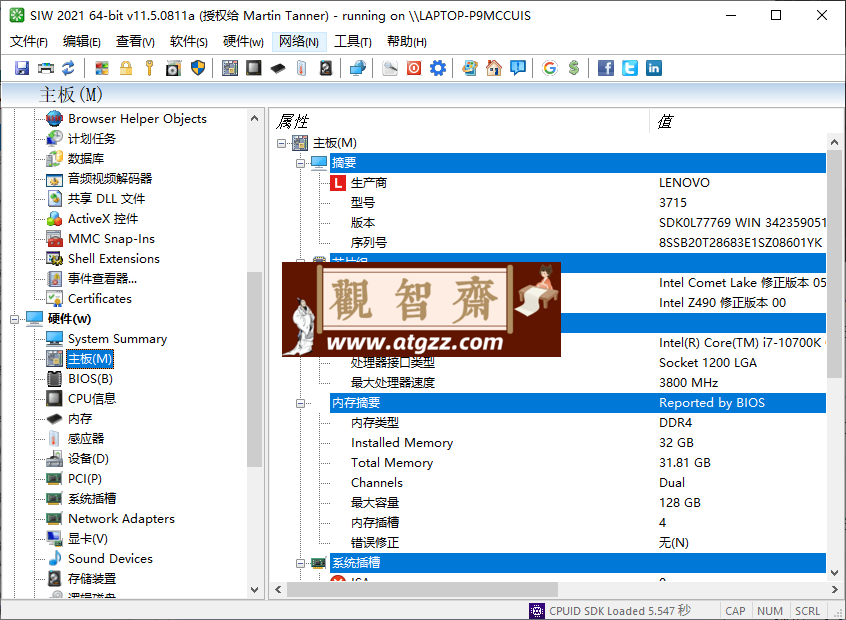Click the thermometer sensors toolbar icon
The height and width of the screenshot is (620, 846).
pyautogui.click(x=302, y=68)
